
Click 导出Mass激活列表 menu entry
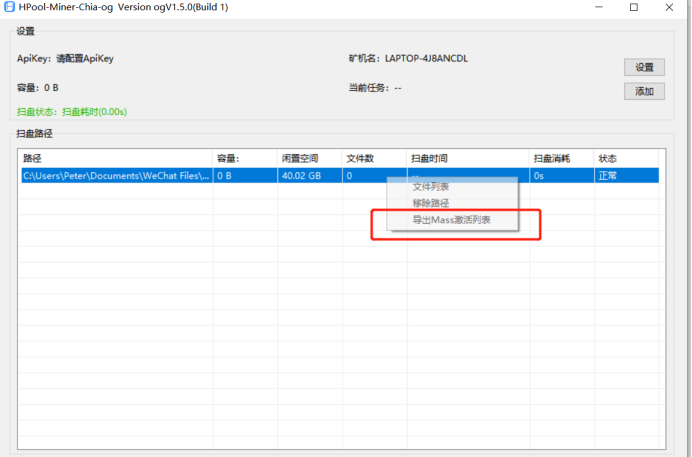[452, 219]
